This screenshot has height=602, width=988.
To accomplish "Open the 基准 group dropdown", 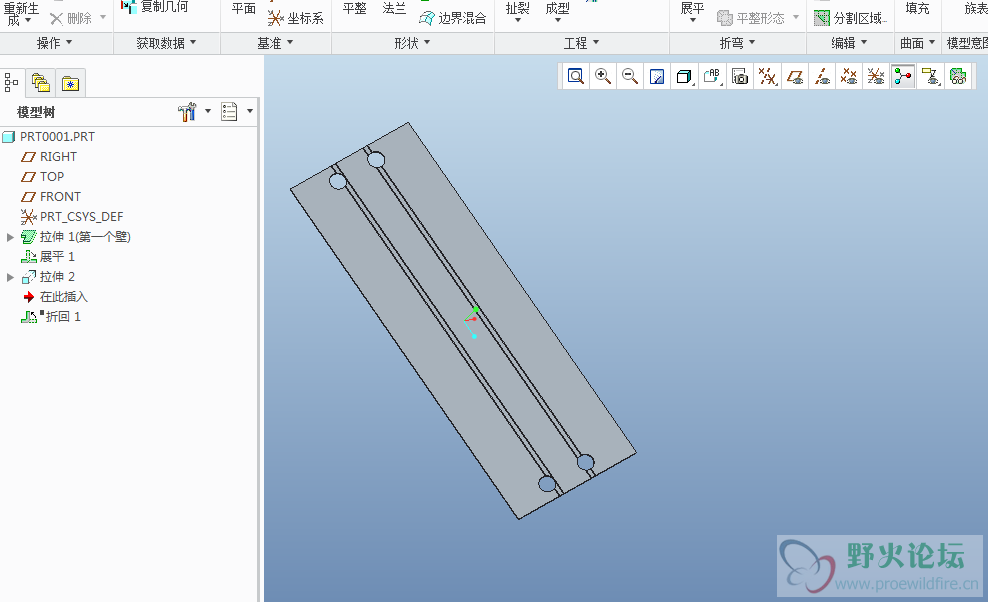I will point(275,43).
